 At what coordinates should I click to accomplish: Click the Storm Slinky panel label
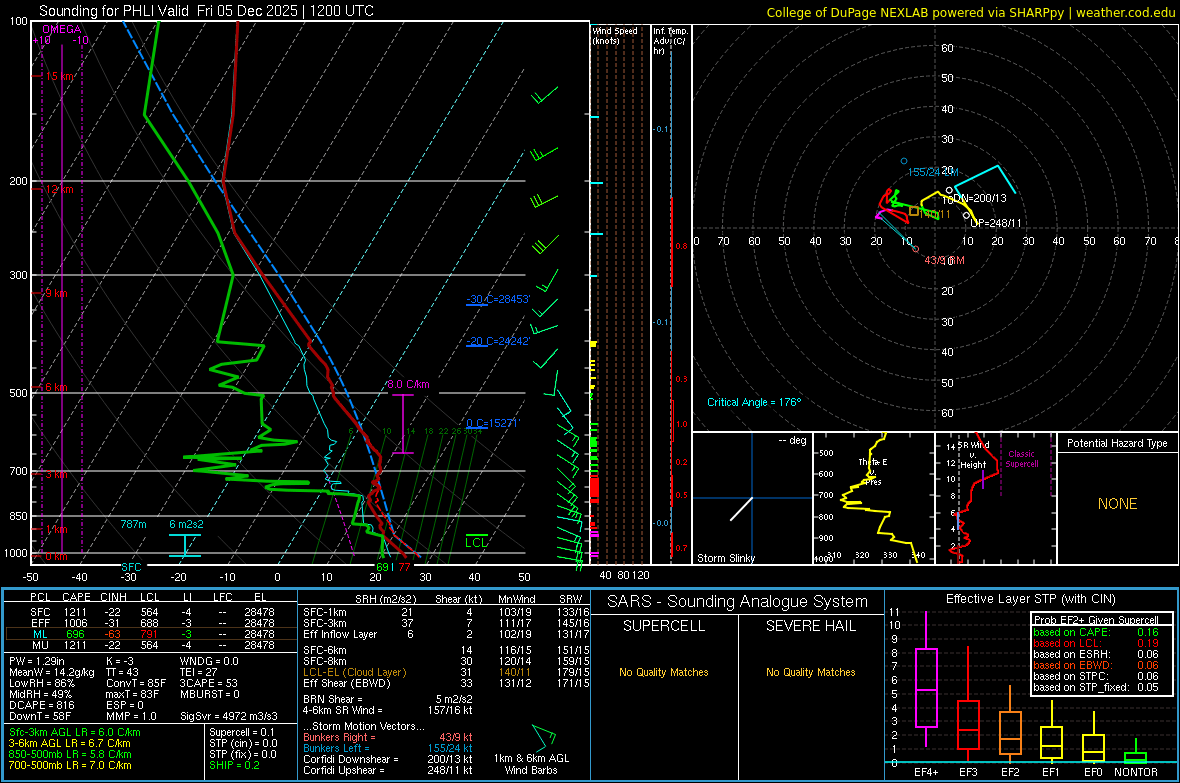point(725,558)
